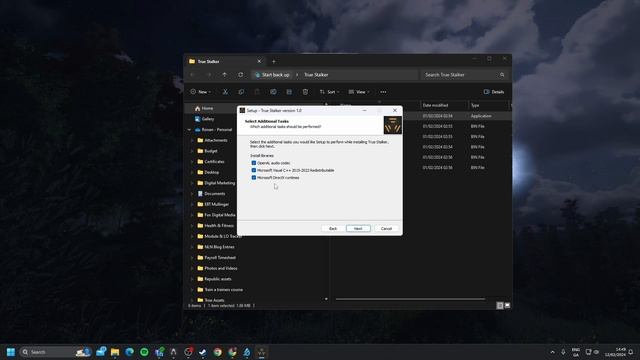Click the Setup dialog title bar icon
The width and height of the screenshot is (640, 360).
click(242, 110)
